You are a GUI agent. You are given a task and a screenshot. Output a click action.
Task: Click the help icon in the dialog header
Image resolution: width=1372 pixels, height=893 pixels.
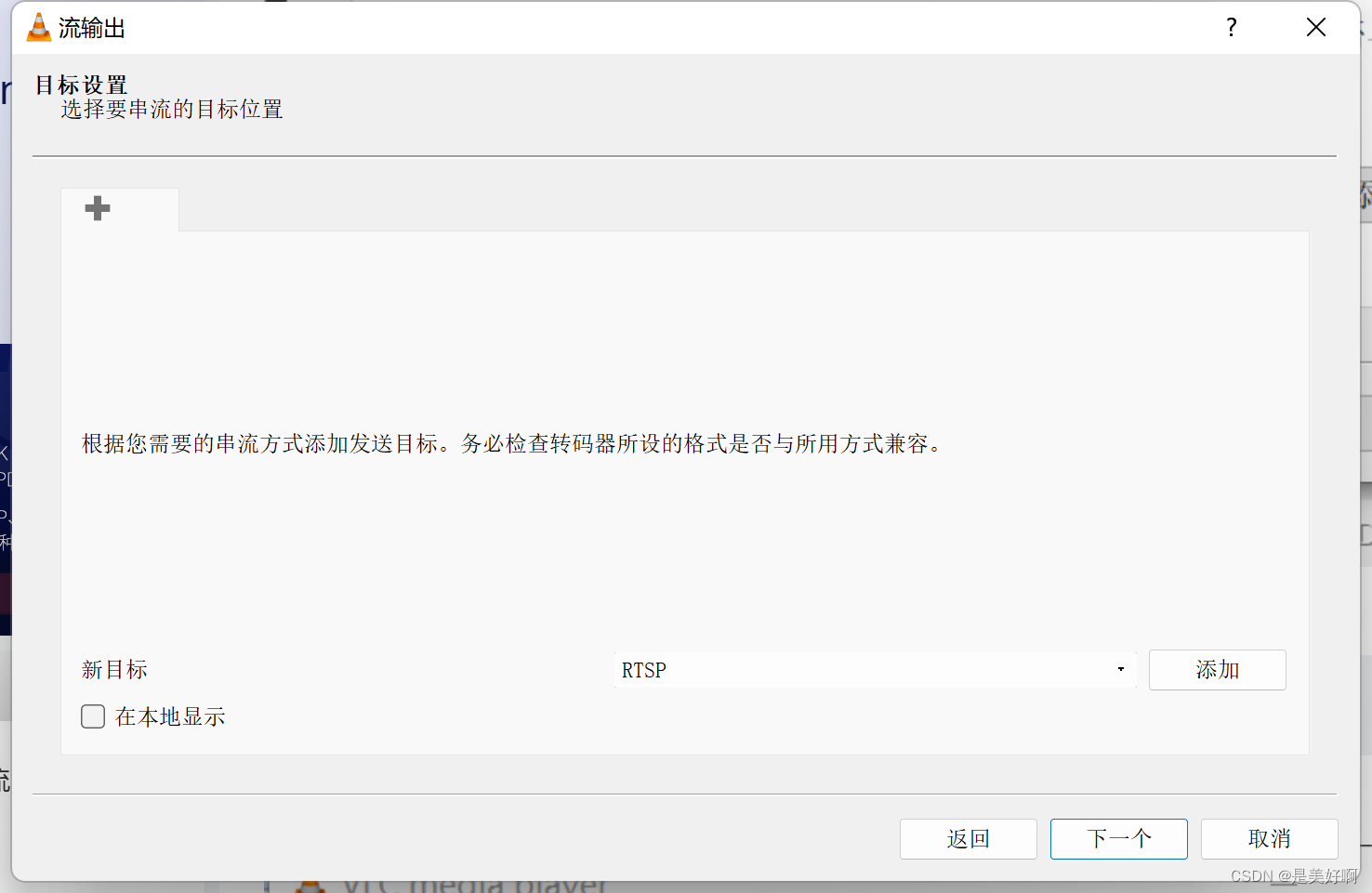point(1231,28)
